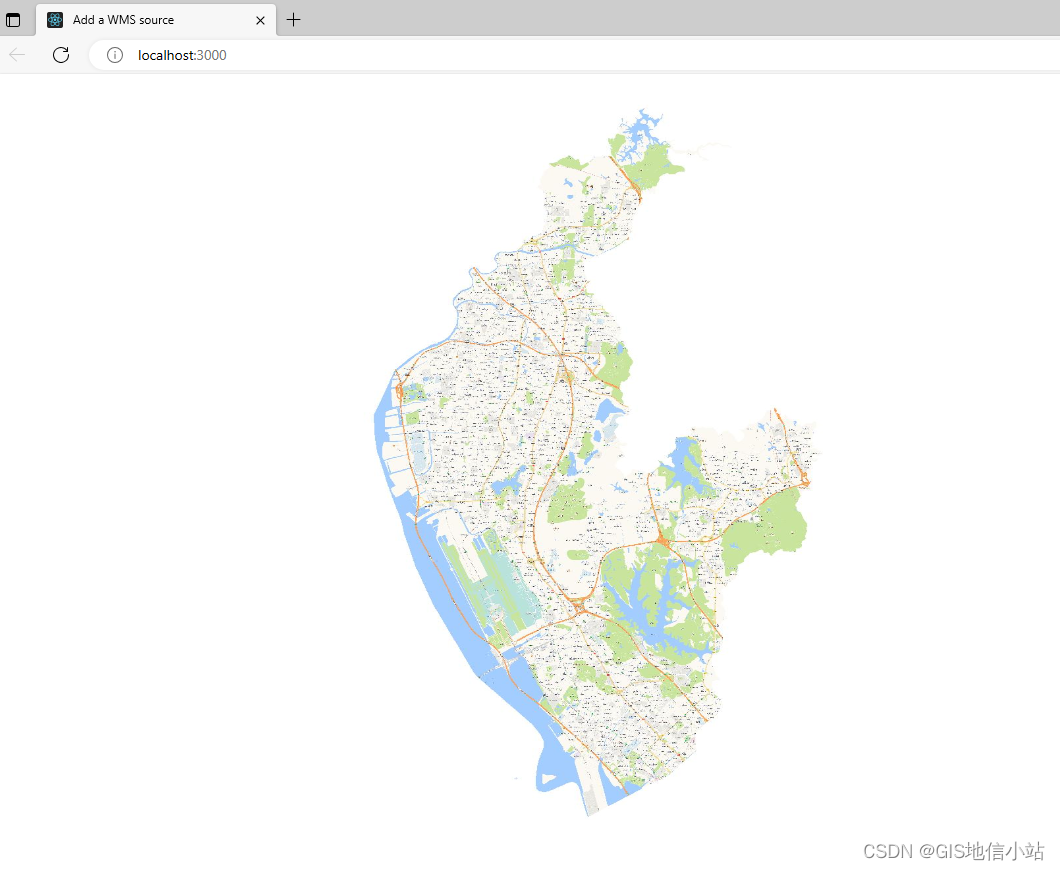Close the Add a WMS source tab
The width and height of the screenshot is (1060, 870).
[x=260, y=19]
